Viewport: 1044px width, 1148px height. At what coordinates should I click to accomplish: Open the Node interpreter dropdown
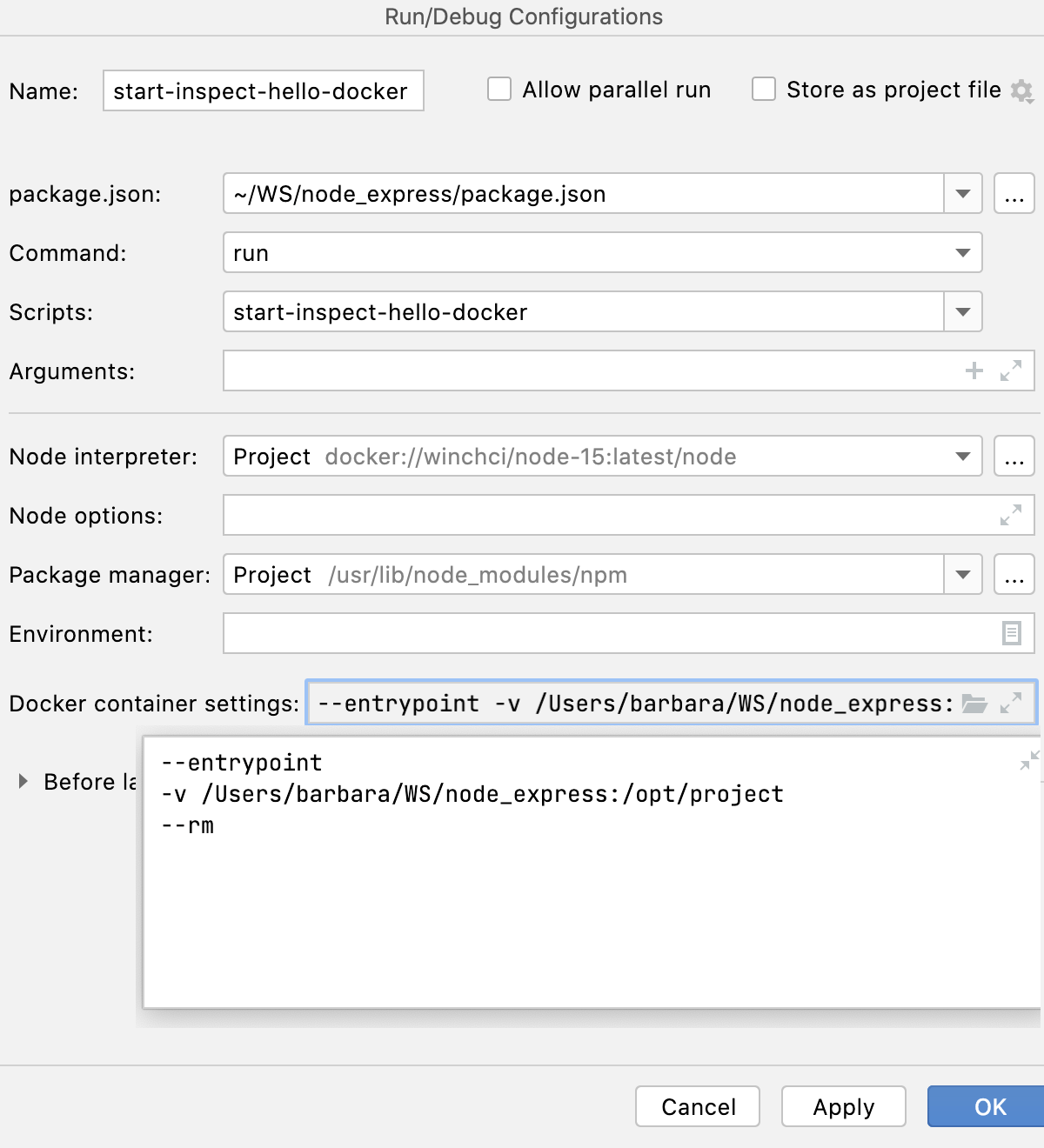pyautogui.click(x=962, y=456)
